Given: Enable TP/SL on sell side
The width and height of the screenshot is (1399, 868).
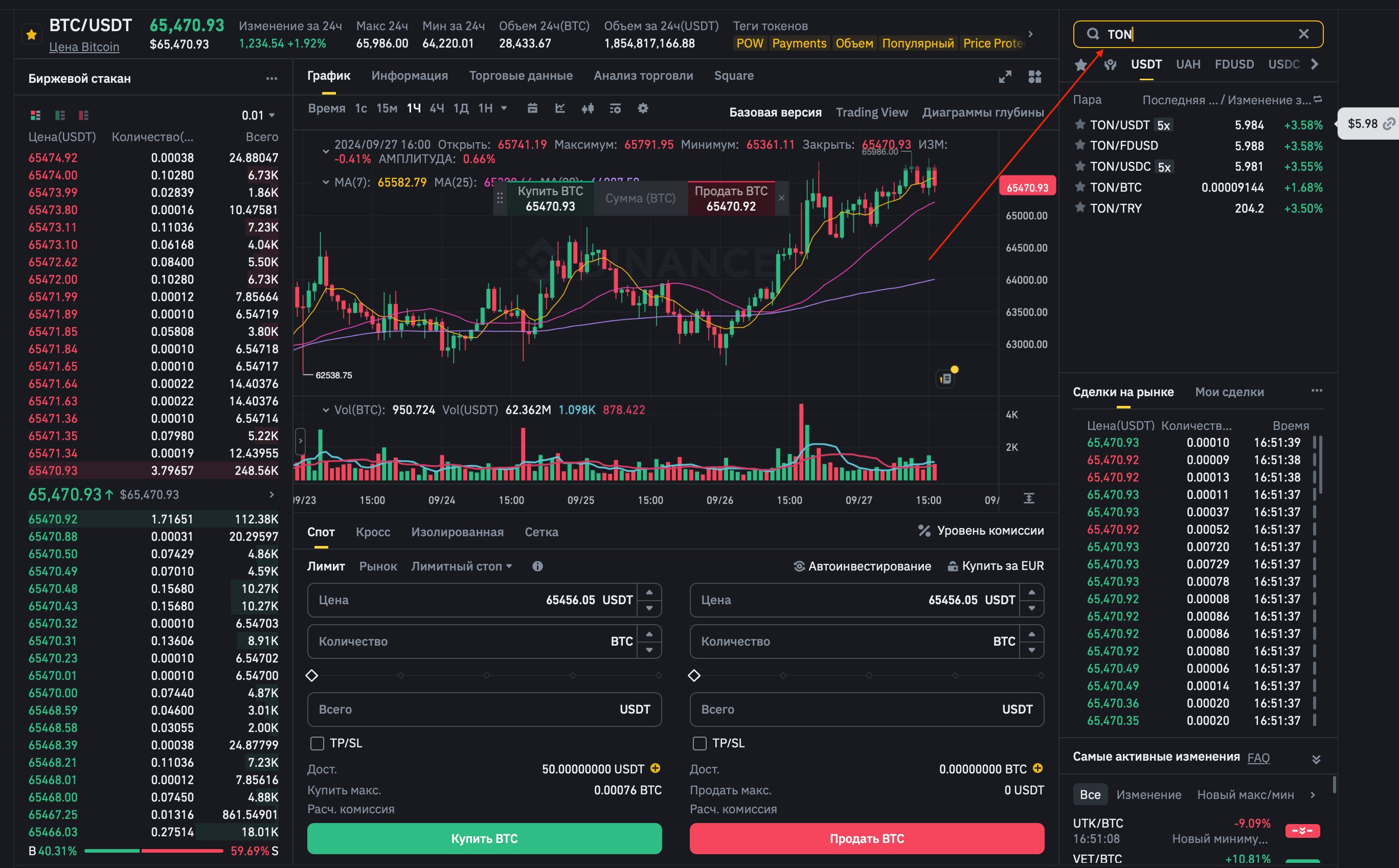Looking at the screenshot, I should point(699,743).
